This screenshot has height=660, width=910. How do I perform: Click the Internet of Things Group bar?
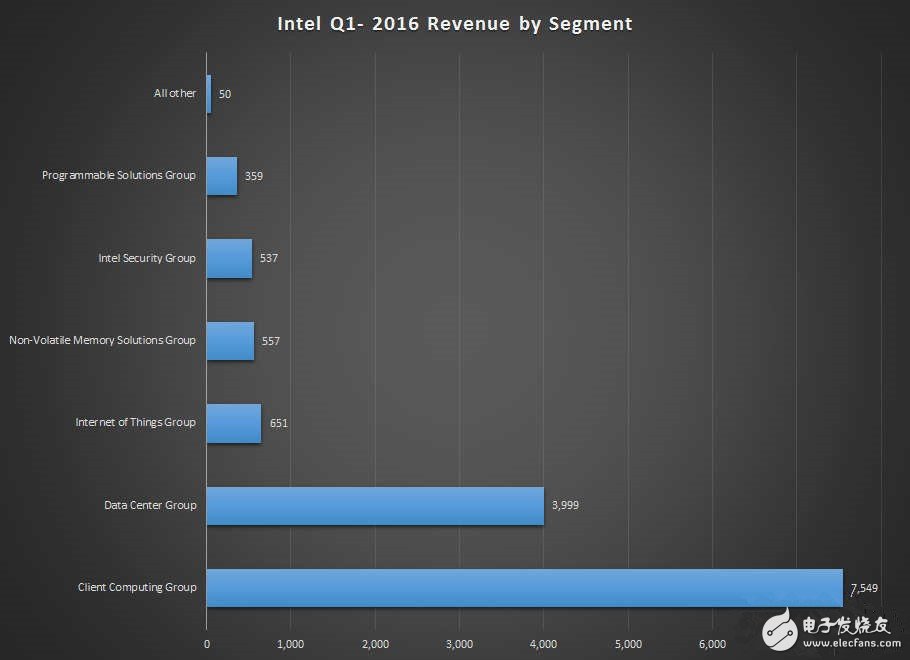234,423
